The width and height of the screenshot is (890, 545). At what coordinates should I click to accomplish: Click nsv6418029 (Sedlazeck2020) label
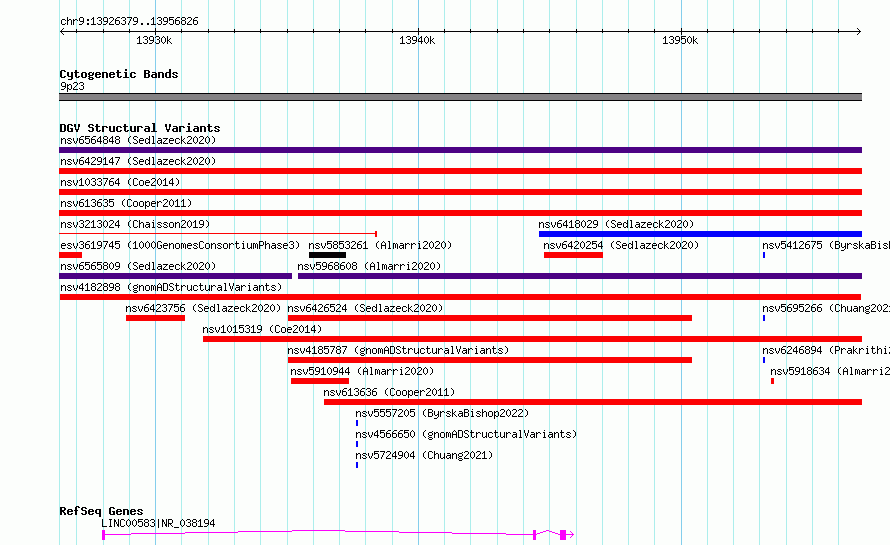tap(616, 224)
